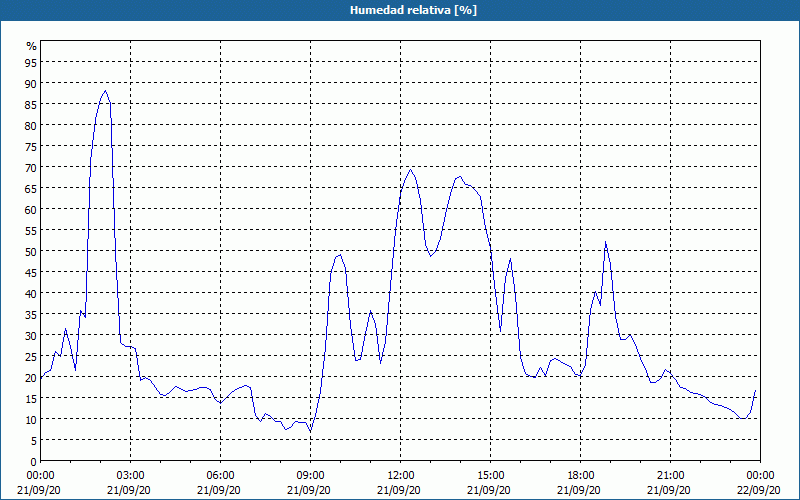Select the 95 y-axis label

click(31, 62)
